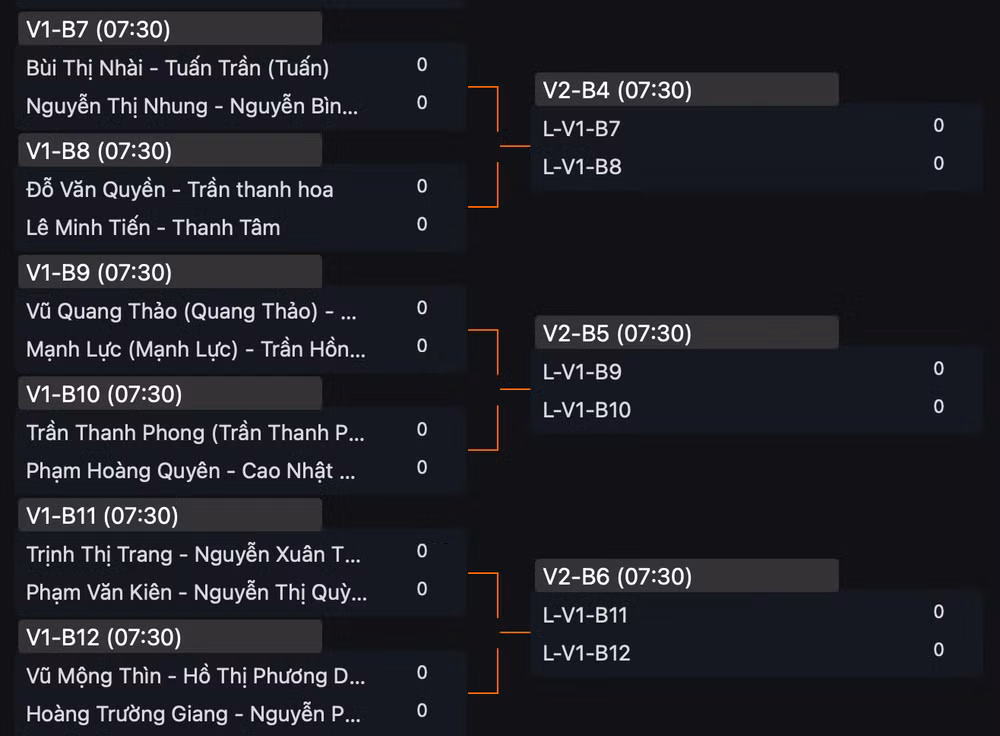Open match header V2-B4 (07:30)
The image size is (1000, 736).
point(686,90)
